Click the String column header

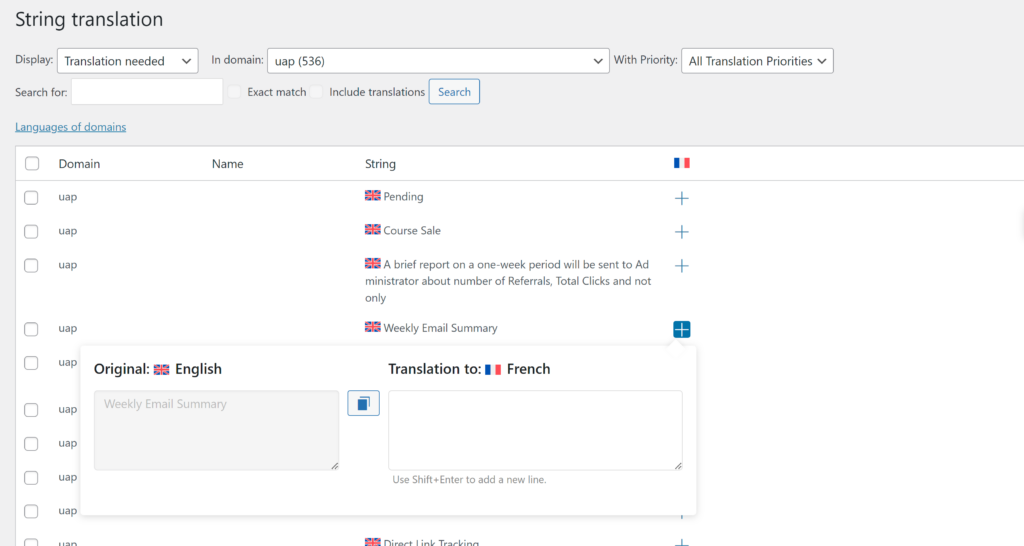tap(380, 164)
